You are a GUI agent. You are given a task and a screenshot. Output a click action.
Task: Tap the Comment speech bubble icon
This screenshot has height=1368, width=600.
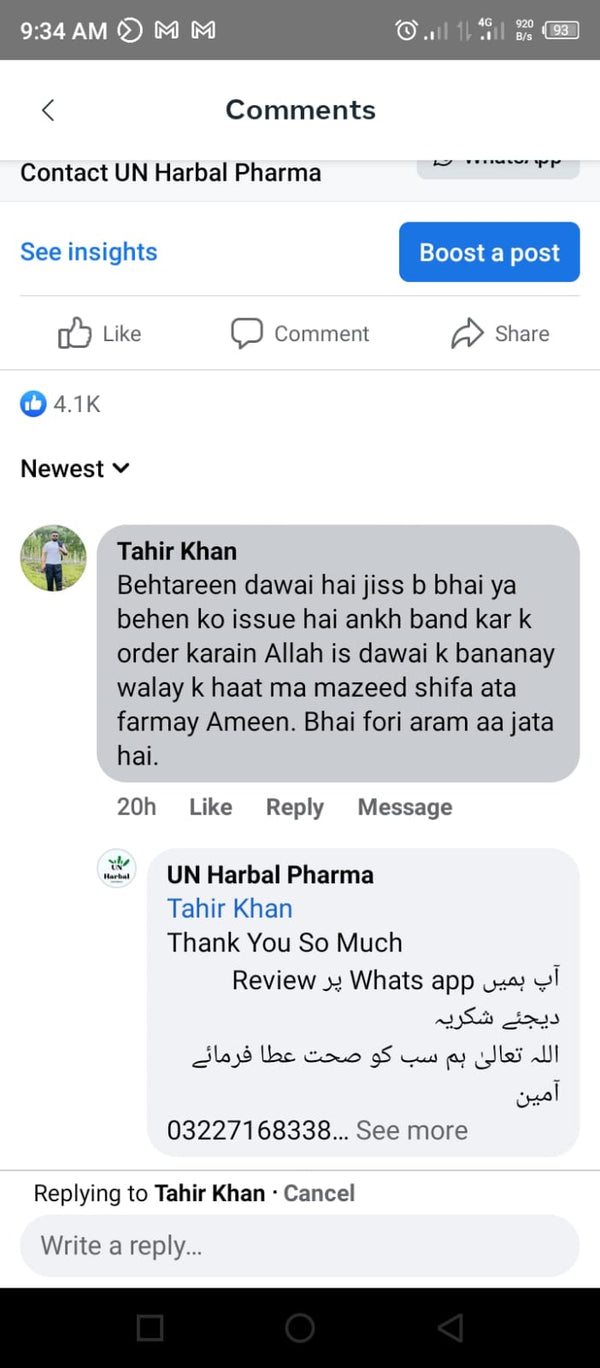[247, 333]
